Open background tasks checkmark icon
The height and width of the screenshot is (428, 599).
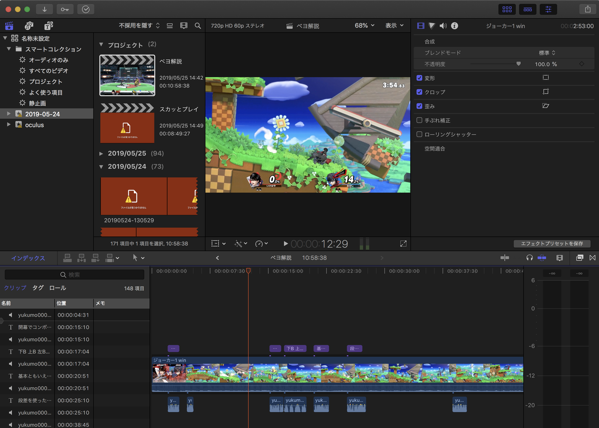point(86,9)
